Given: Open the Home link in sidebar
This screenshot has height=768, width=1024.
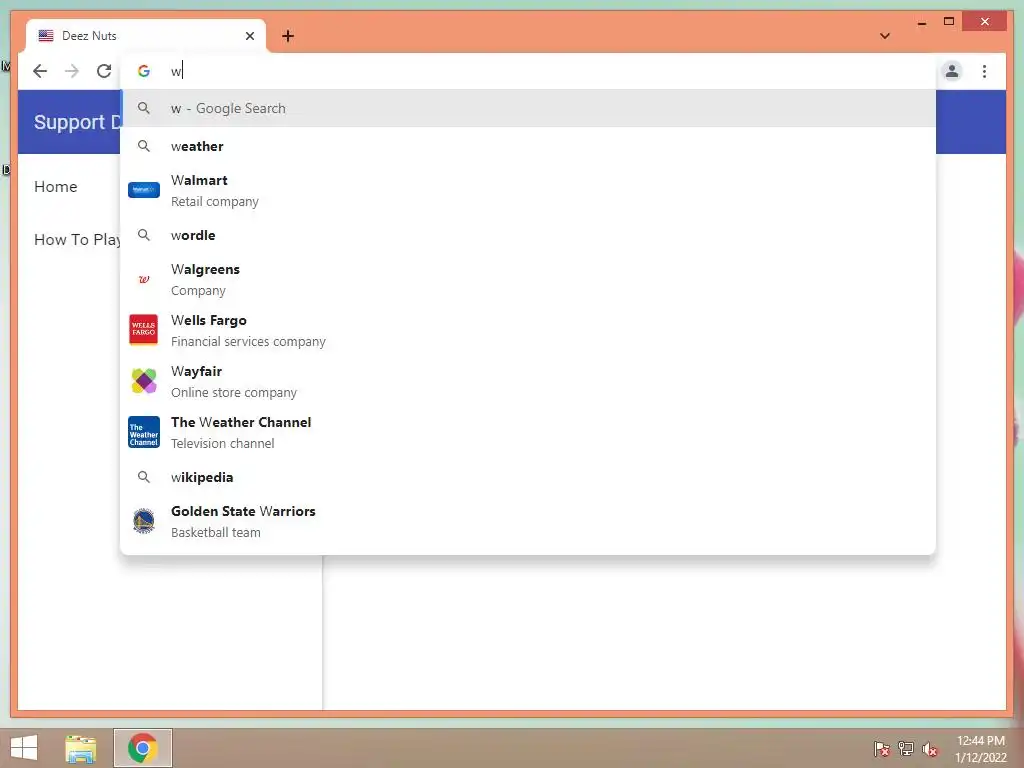Looking at the screenshot, I should click(x=56, y=187).
